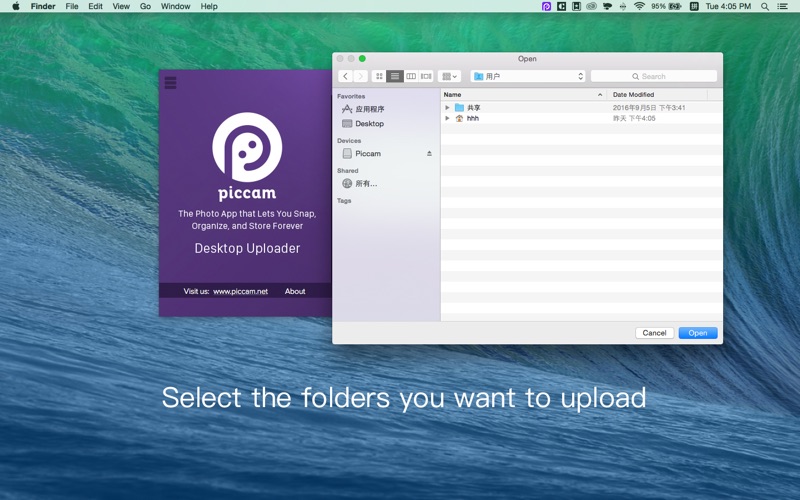Expand the 共享 folder disclosure triangle

[447, 107]
